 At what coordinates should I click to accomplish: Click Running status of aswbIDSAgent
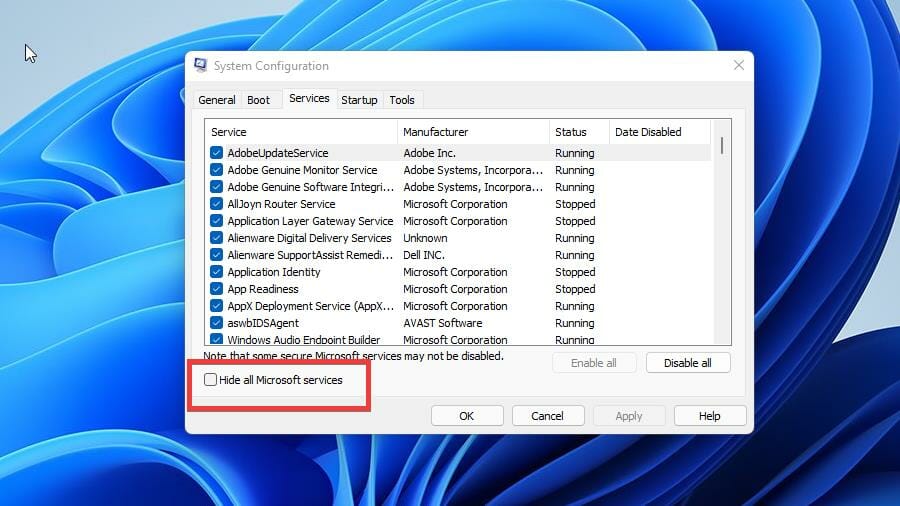pos(575,323)
